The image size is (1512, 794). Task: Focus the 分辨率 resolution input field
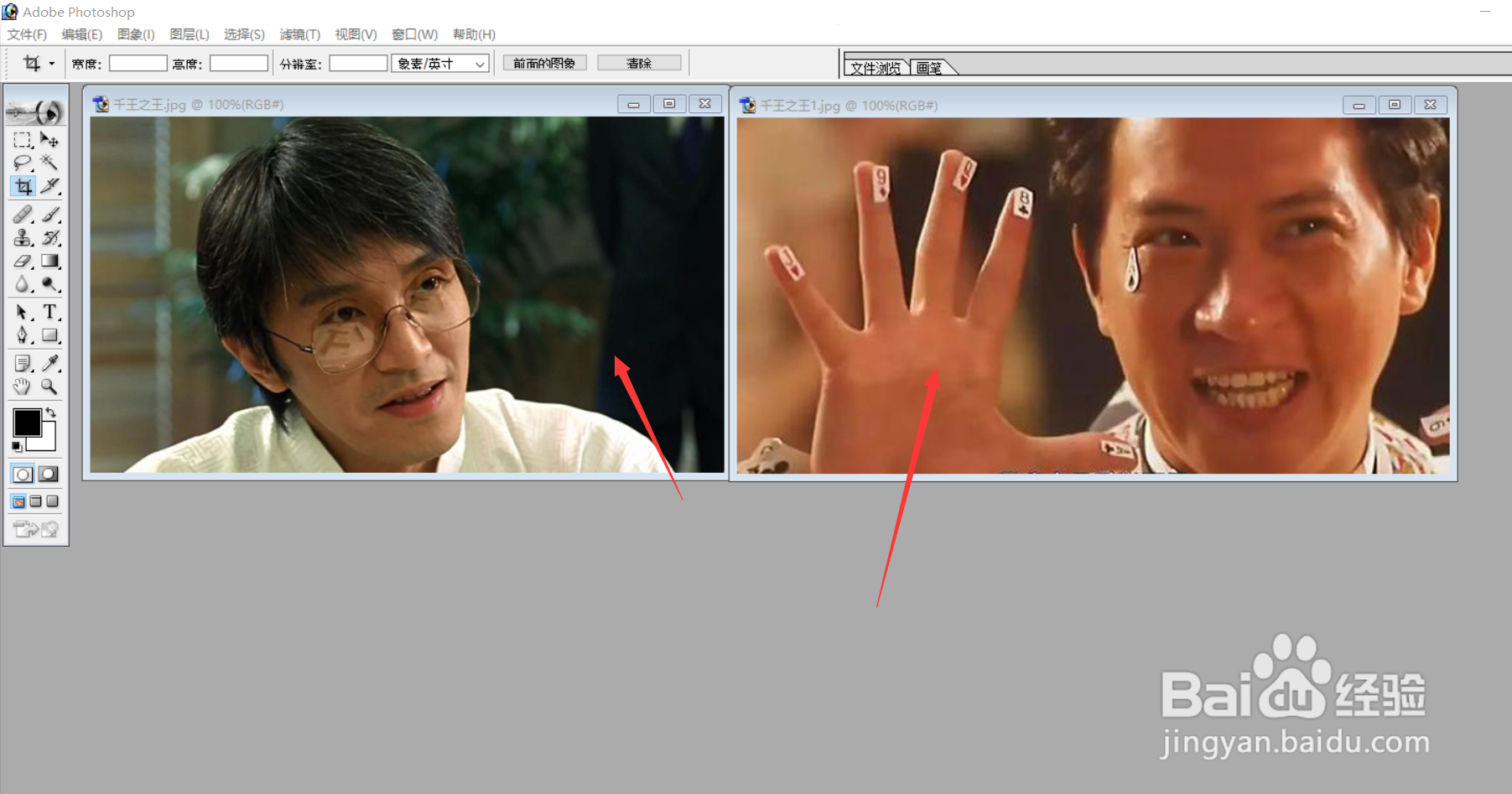358,63
